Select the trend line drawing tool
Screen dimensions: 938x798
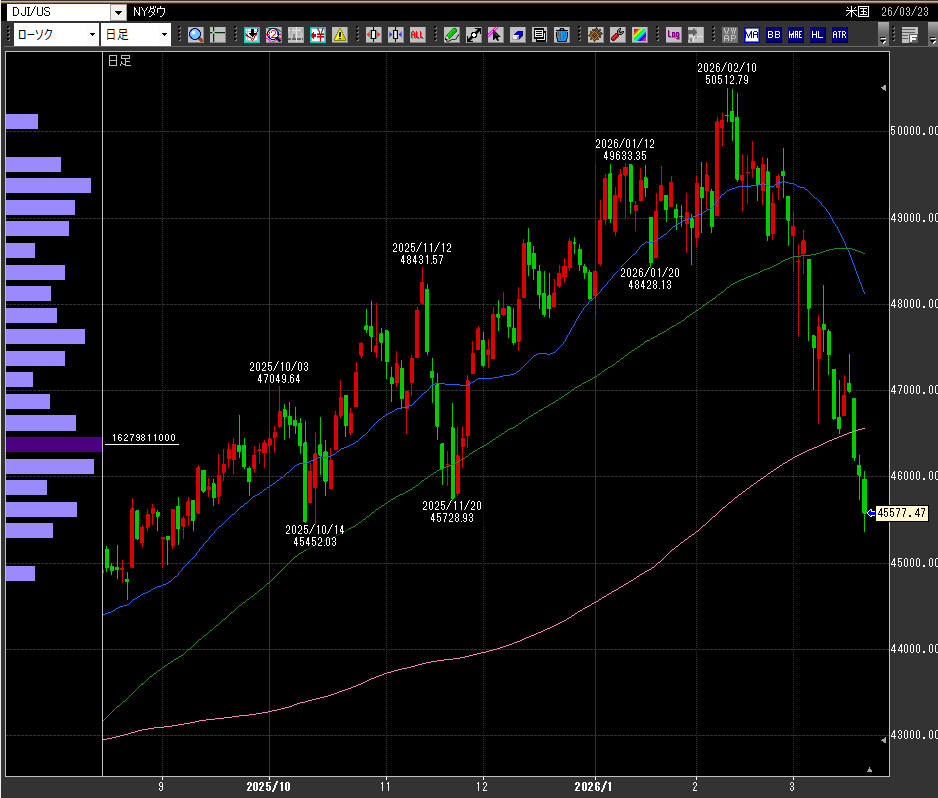(474, 35)
